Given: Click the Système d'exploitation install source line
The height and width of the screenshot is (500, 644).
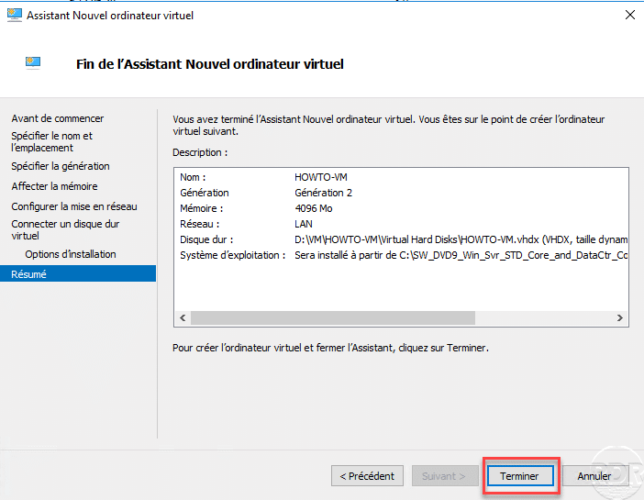Looking at the screenshot, I should [461, 255].
